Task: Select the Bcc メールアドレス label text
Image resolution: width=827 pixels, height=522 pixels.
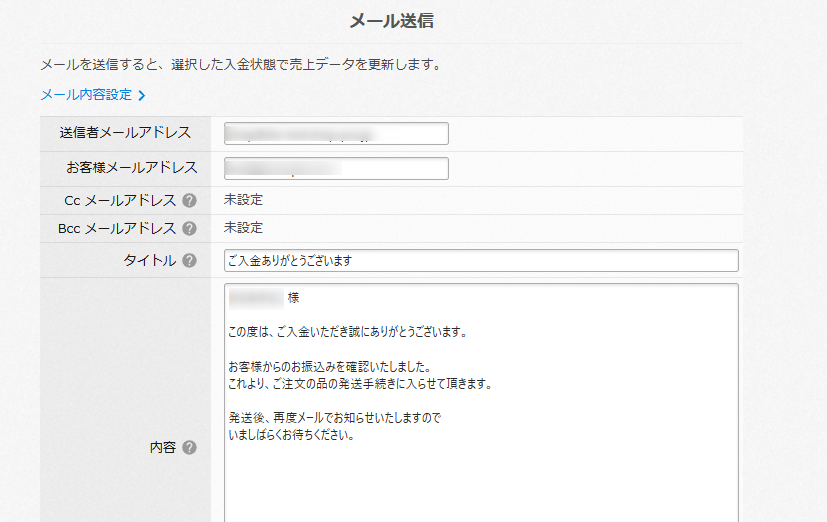Action: click(117, 229)
